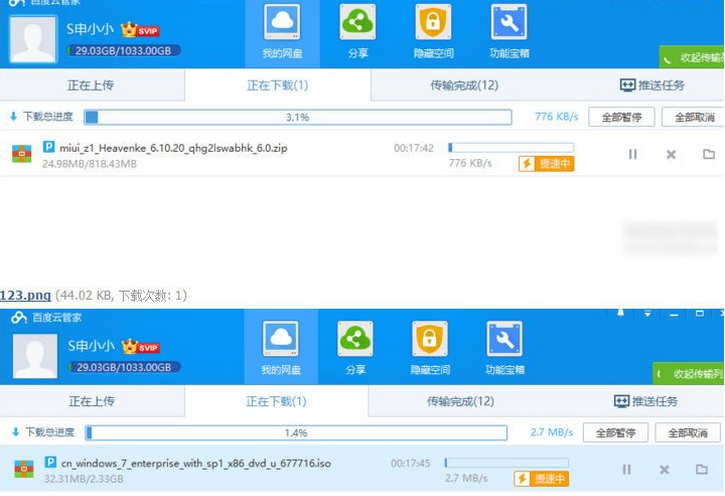Switch to 正在下载(1) tab in upper window
This screenshot has height=496, width=725.
277,85
